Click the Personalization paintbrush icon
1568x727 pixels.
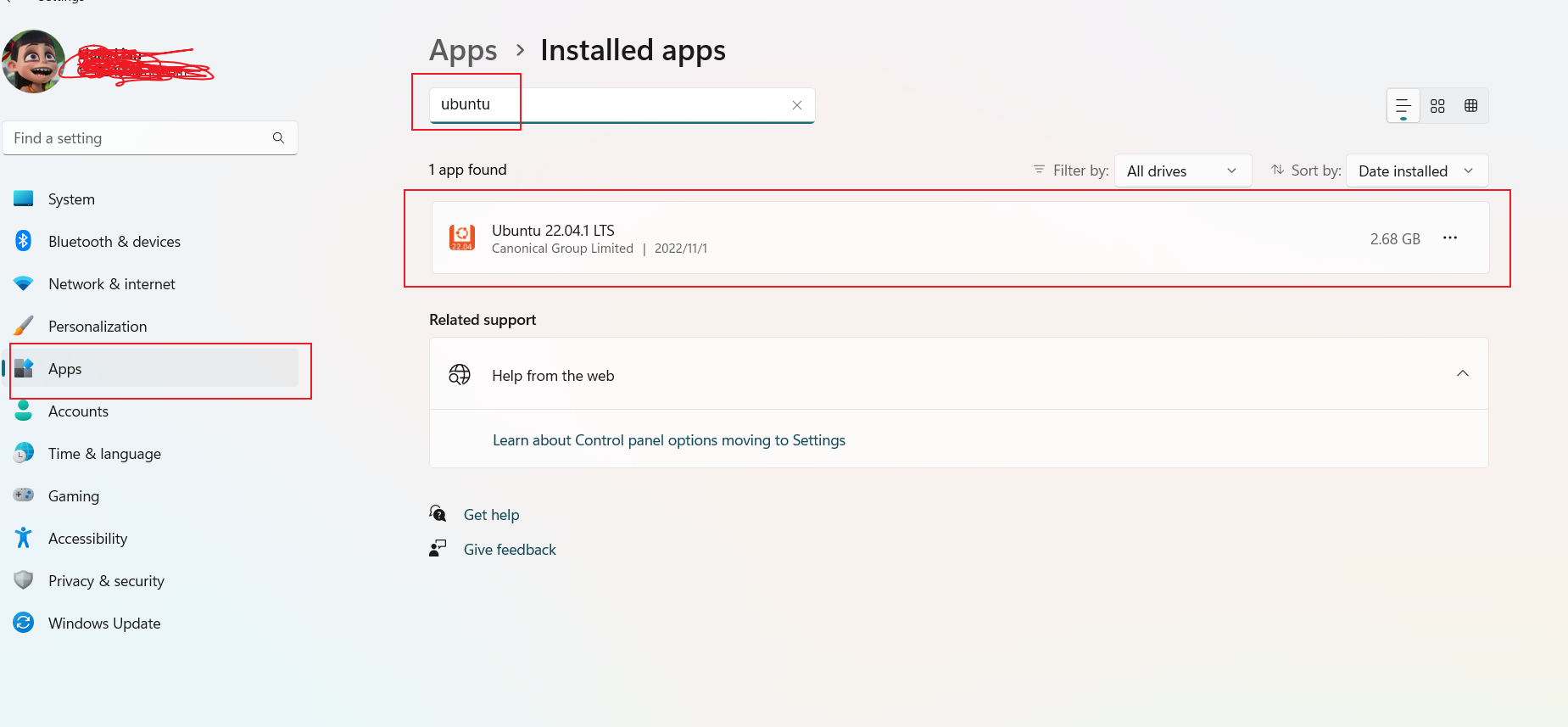[x=24, y=326]
